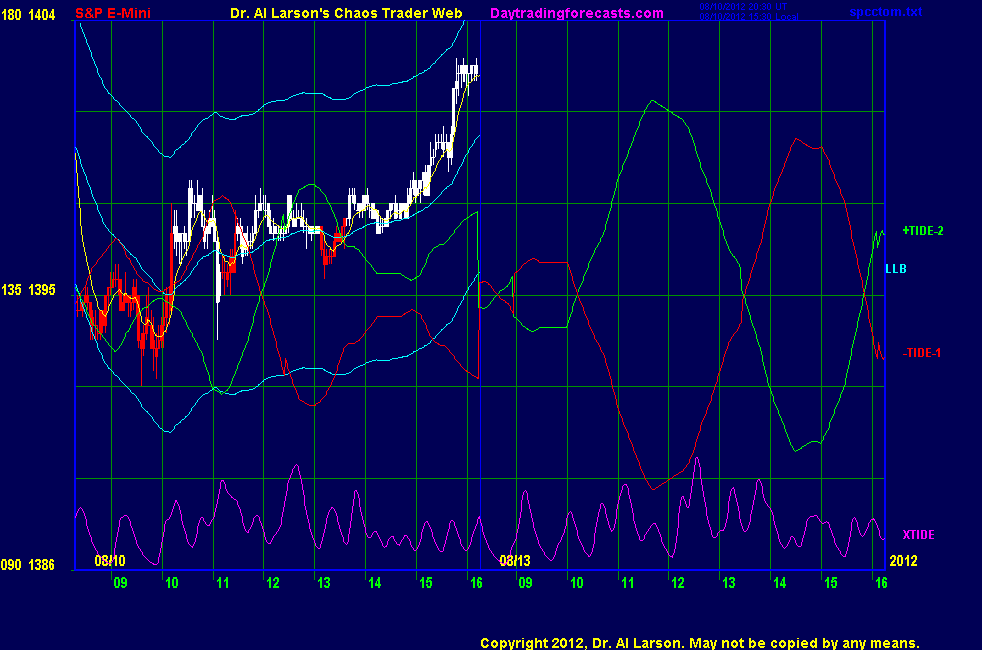
Task: Click the "180 1404" price scale label
Action: (28, 14)
